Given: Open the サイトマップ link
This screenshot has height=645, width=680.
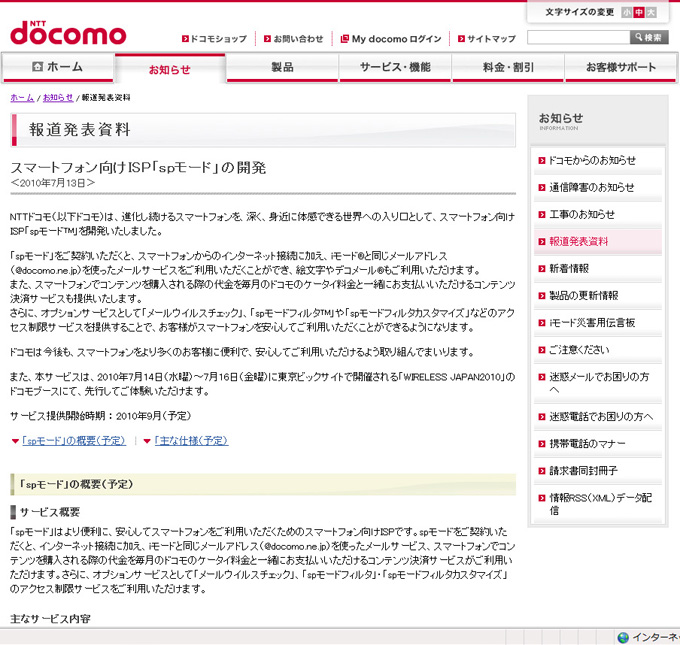Looking at the screenshot, I should [x=491, y=39].
